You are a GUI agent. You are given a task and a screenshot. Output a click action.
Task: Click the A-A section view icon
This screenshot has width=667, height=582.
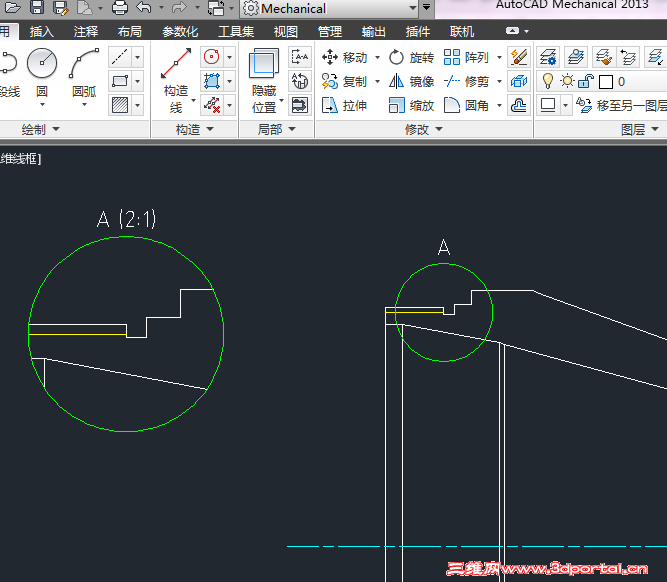point(300,57)
